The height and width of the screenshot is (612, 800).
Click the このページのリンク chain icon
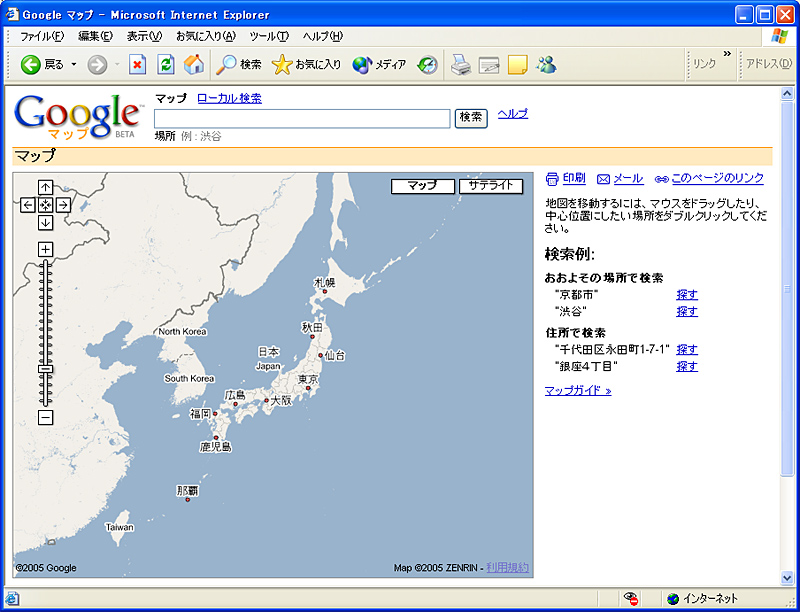661,178
